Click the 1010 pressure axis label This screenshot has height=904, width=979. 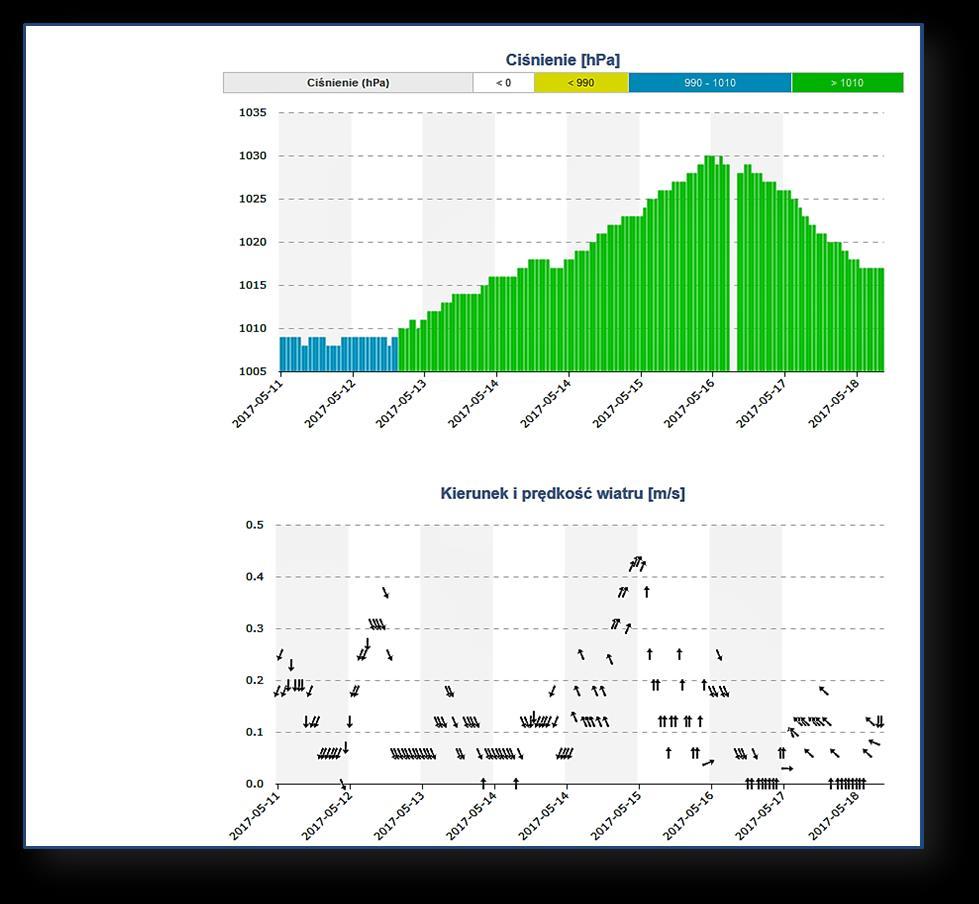(x=252, y=328)
